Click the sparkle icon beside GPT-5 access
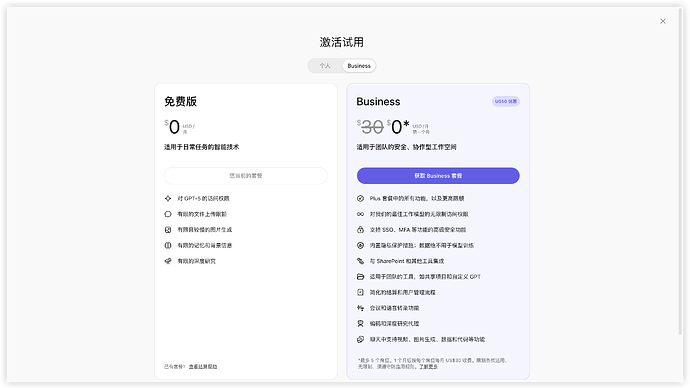 168,198
